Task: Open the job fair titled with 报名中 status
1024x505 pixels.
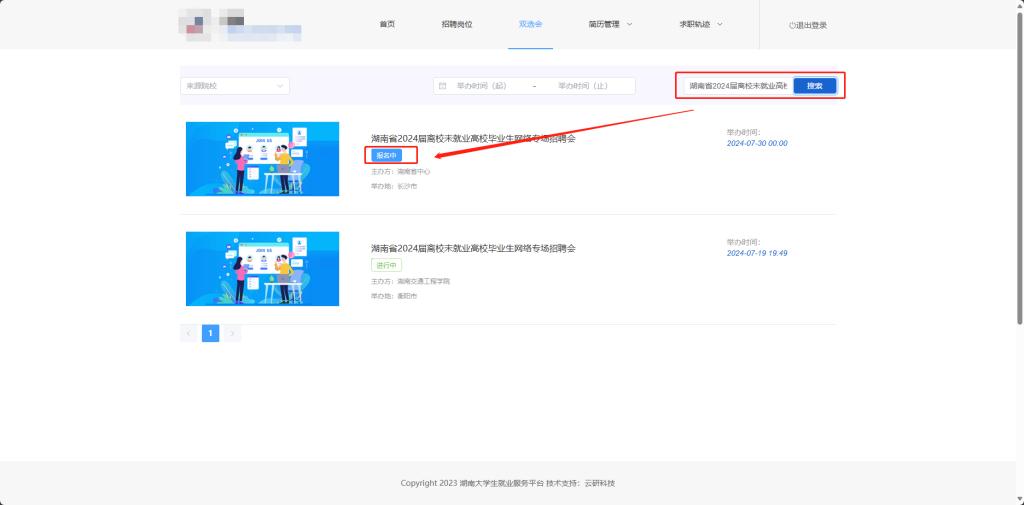Action: [473, 138]
